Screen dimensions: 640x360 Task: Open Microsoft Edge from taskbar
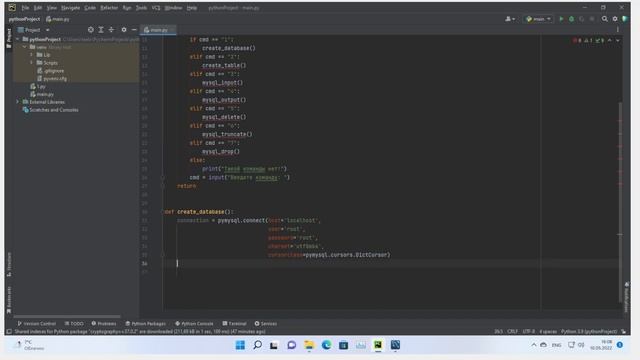(326, 345)
